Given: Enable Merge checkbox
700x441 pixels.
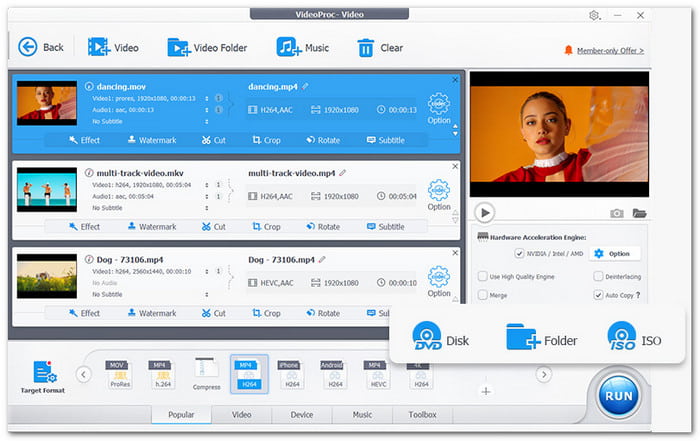Looking at the screenshot, I should click(x=483, y=295).
